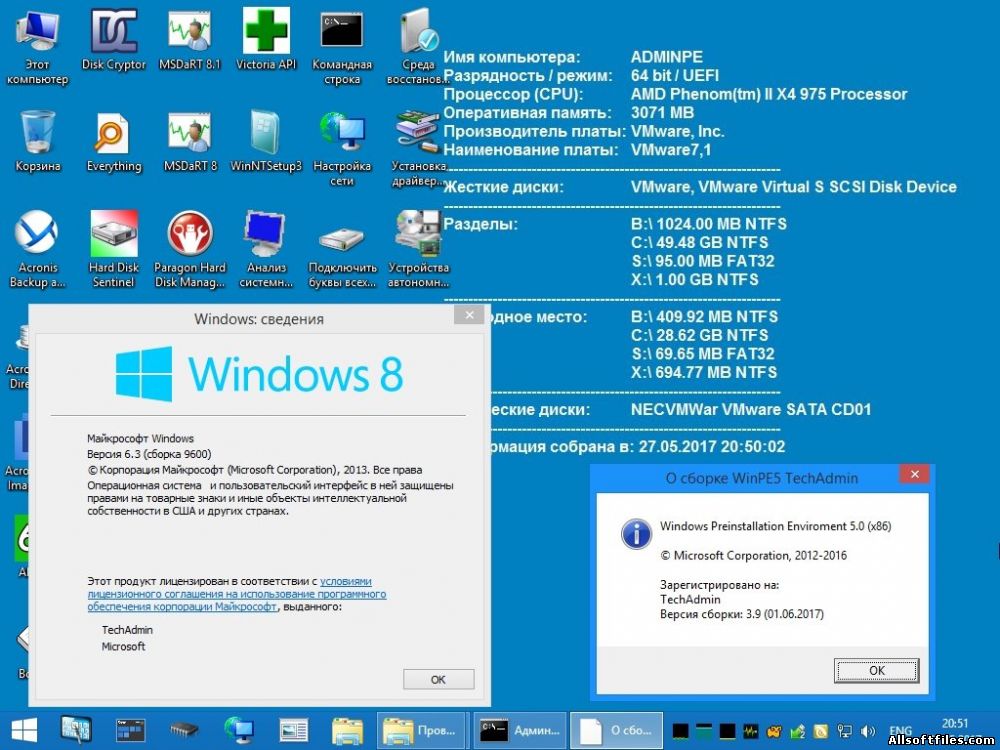The height and width of the screenshot is (750, 1000).
Task: Open Устройства автономные desktop icon
Action: [418, 250]
